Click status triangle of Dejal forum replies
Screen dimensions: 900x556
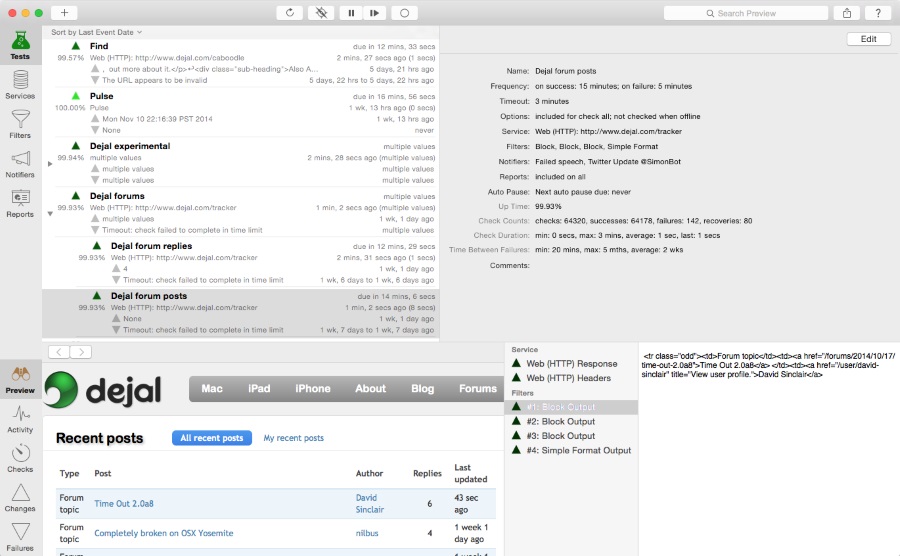pyautogui.click(x=97, y=246)
